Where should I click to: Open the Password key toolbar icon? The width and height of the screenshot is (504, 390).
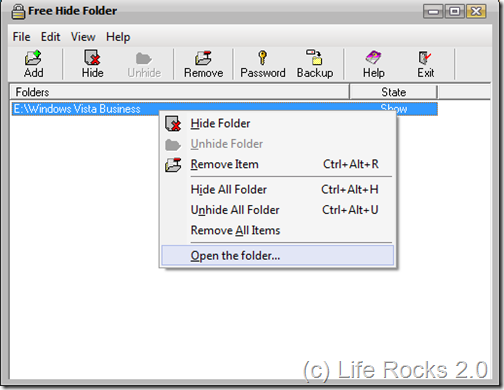click(263, 58)
